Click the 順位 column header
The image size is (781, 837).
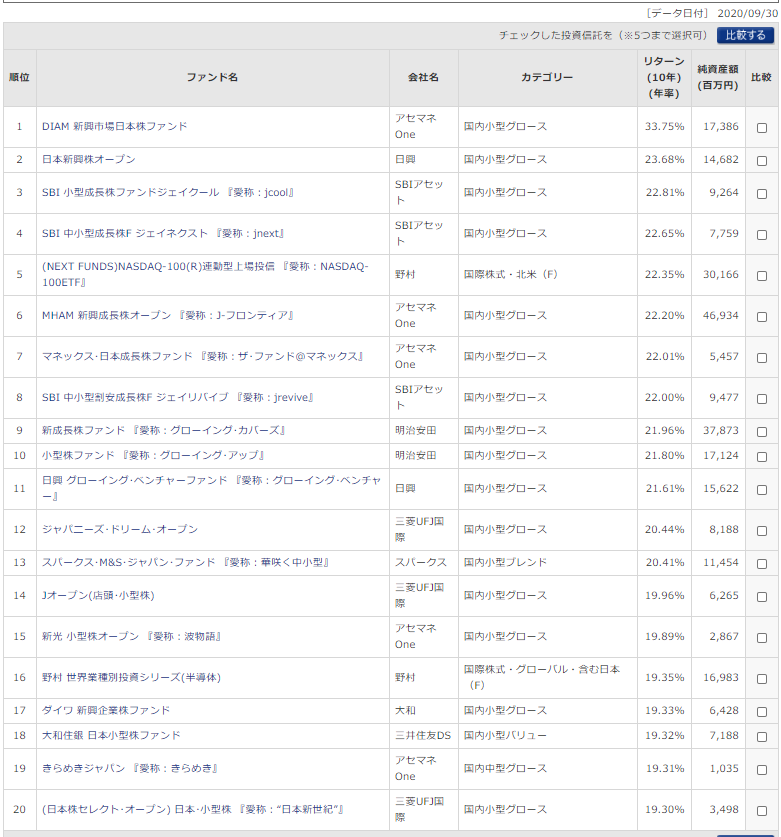pos(19,78)
